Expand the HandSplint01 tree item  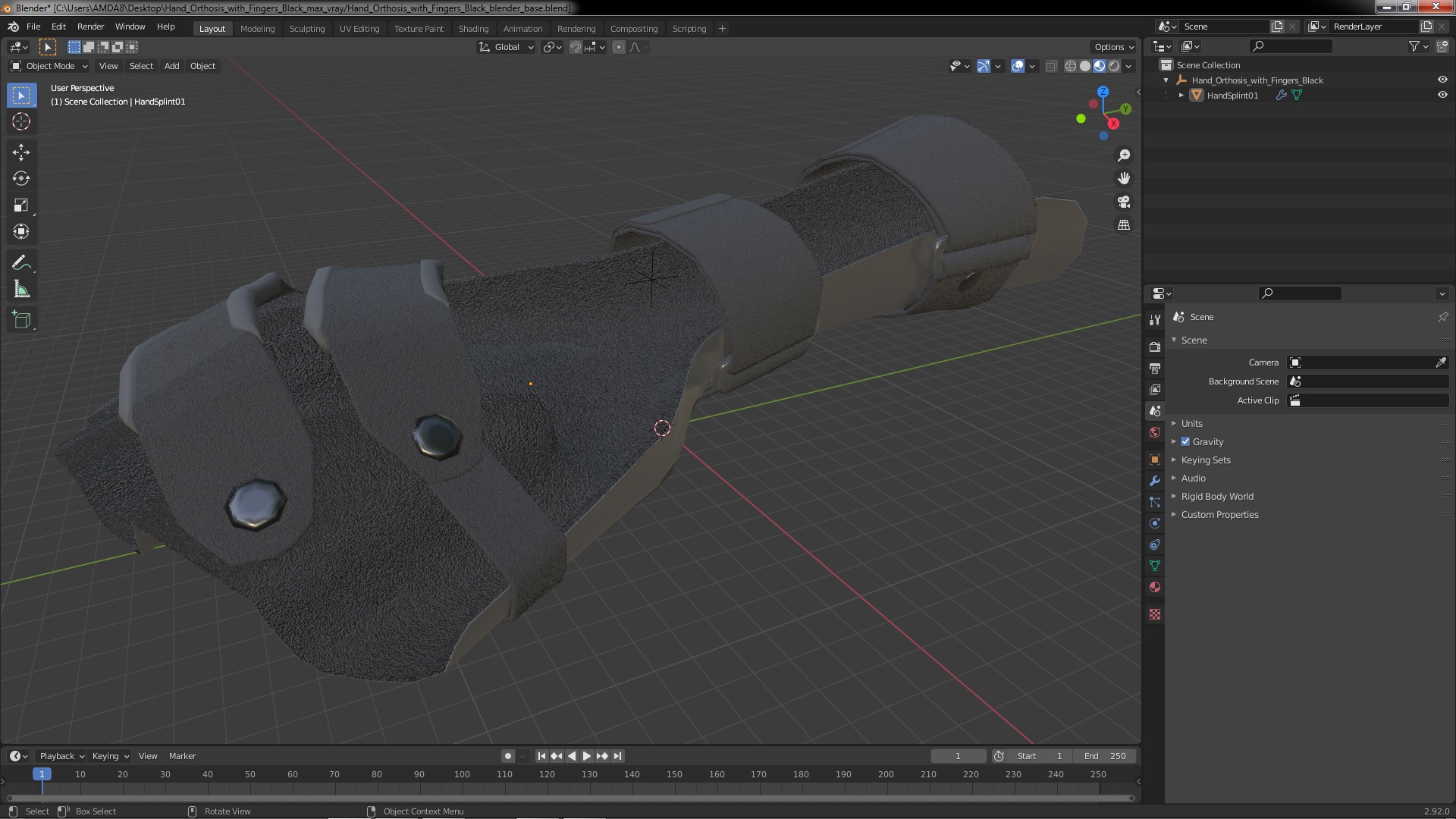pos(1181,96)
